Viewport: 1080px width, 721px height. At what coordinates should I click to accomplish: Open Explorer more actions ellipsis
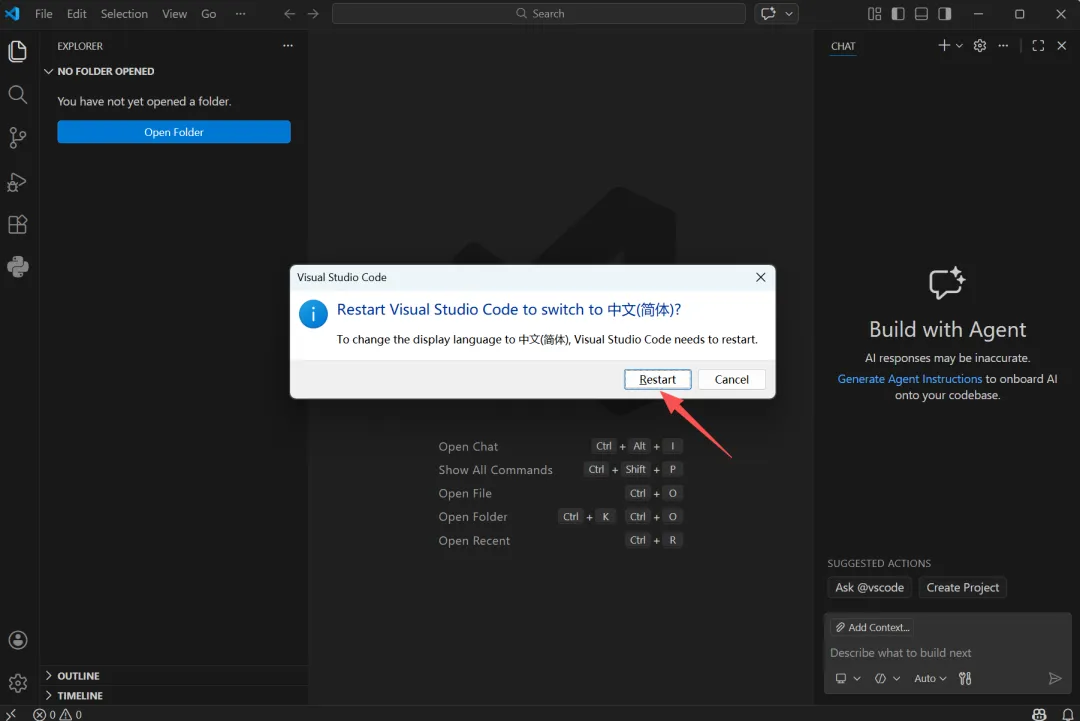point(288,45)
